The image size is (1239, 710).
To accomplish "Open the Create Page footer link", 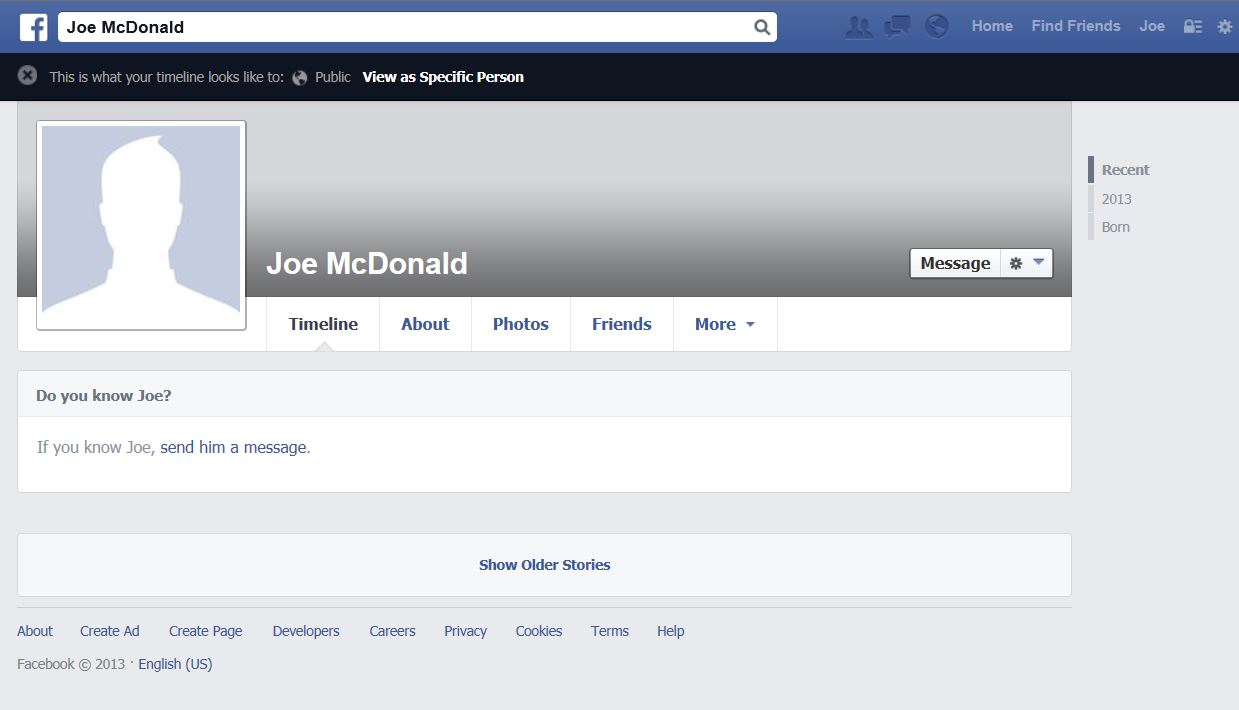I will (x=206, y=631).
